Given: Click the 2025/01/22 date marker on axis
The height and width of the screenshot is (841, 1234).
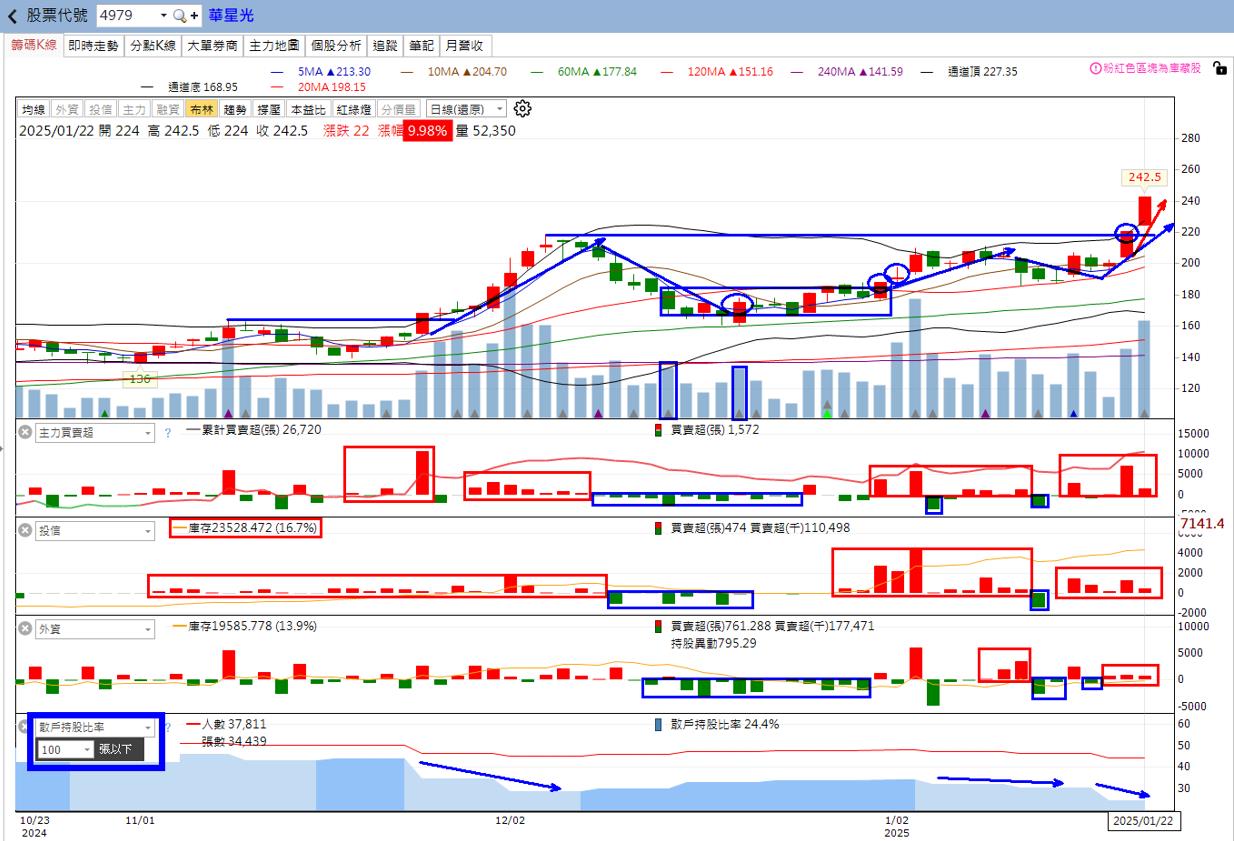Looking at the screenshot, I should 1145,821.
